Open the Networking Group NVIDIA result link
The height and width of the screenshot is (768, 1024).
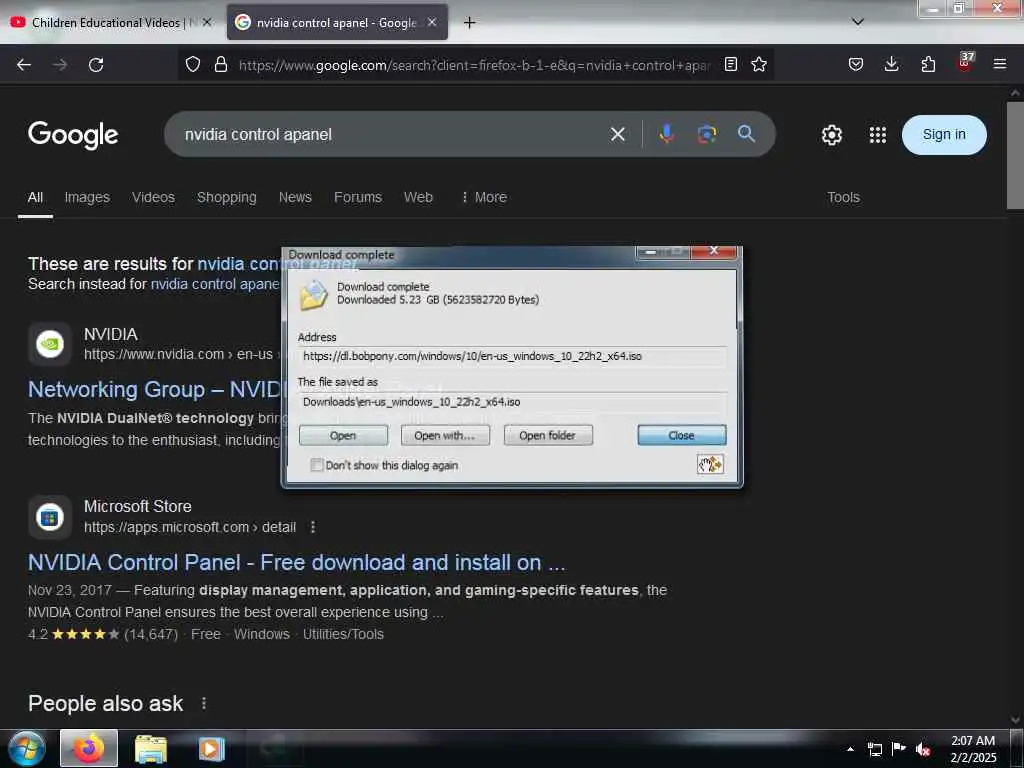155,389
